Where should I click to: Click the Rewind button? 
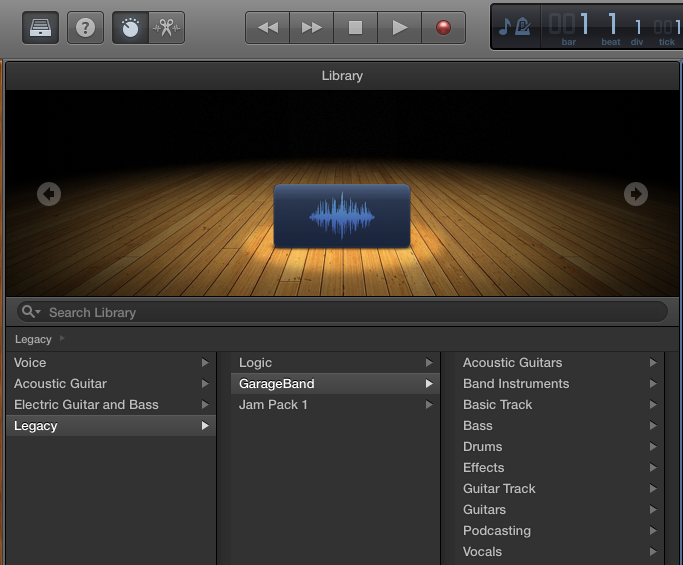point(267,28)
